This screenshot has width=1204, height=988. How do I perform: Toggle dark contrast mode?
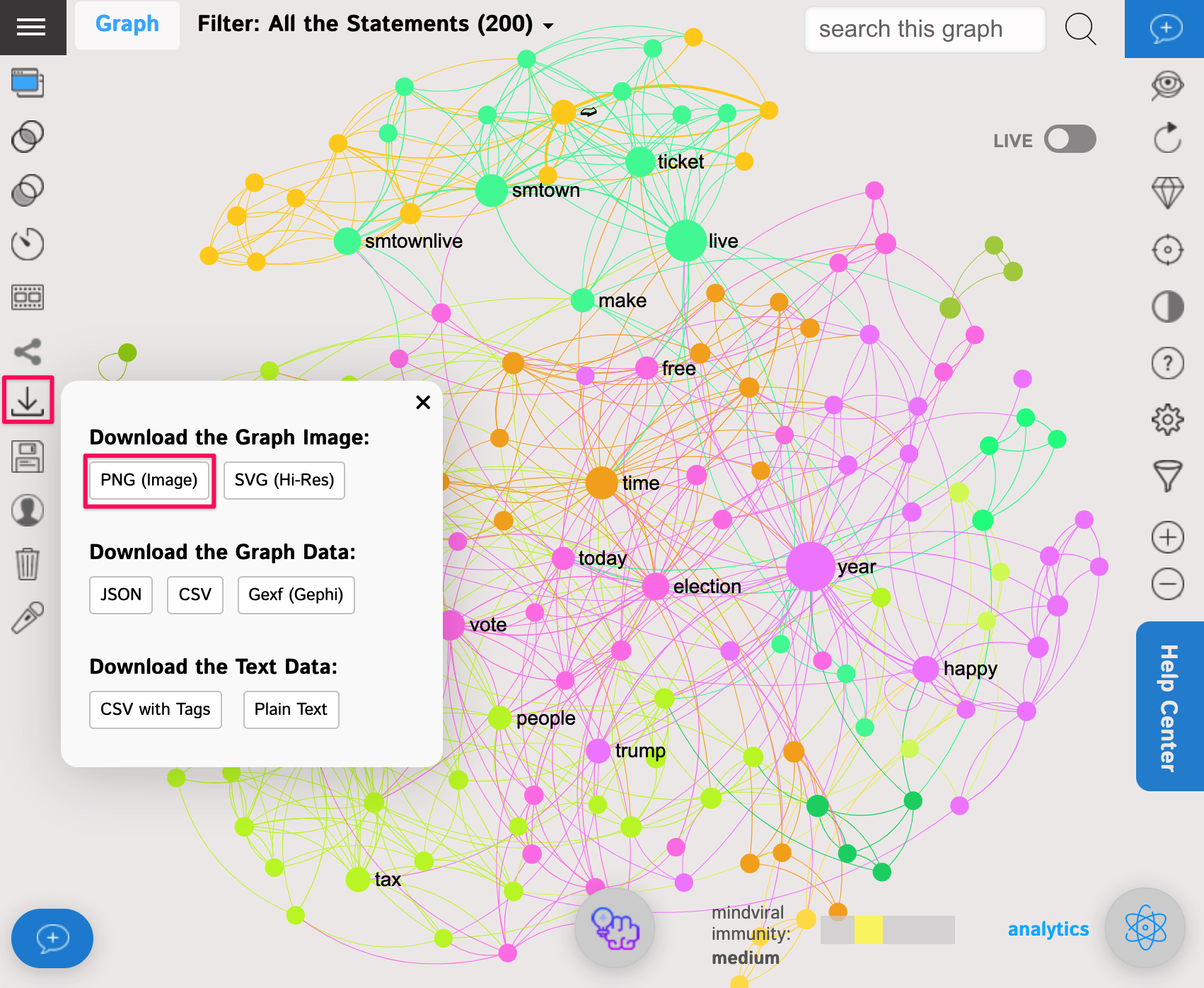pos(1167,306)
